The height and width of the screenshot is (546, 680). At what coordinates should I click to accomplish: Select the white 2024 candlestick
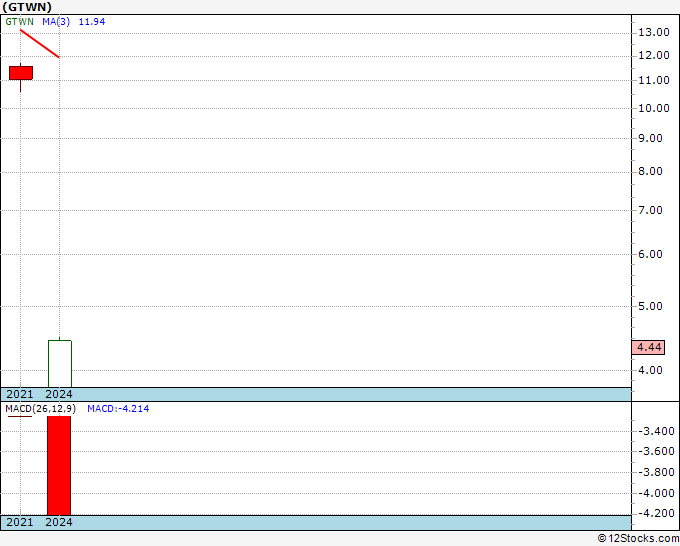coord(60,363)
